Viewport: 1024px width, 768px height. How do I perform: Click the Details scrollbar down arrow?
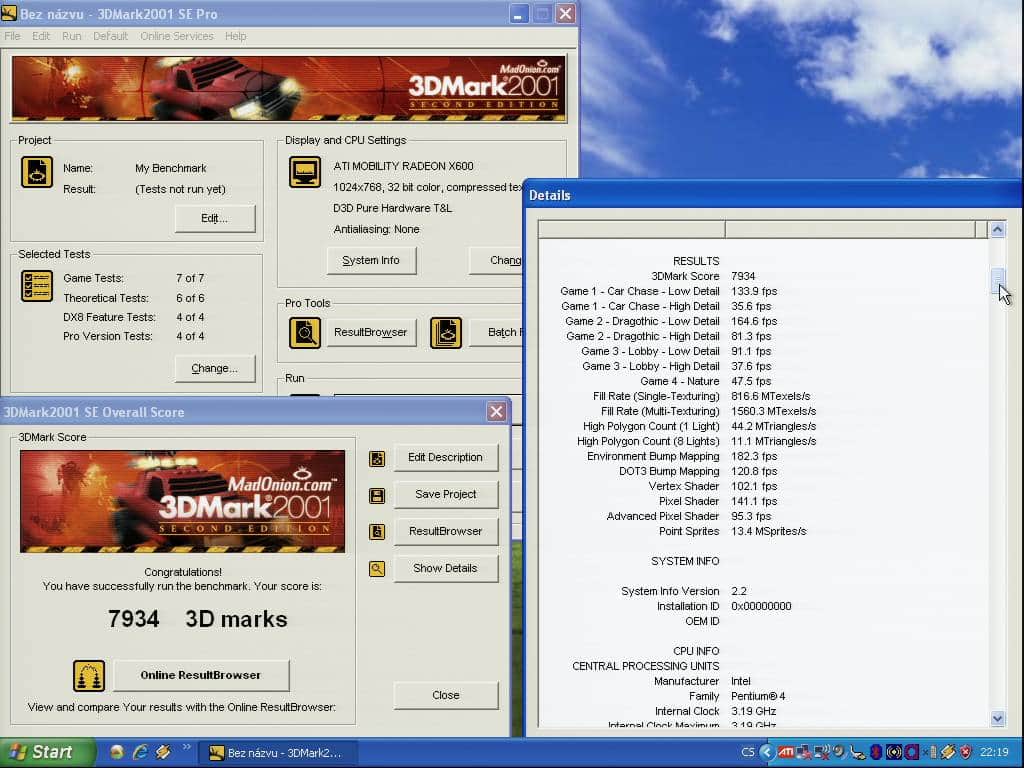(997, 718)
